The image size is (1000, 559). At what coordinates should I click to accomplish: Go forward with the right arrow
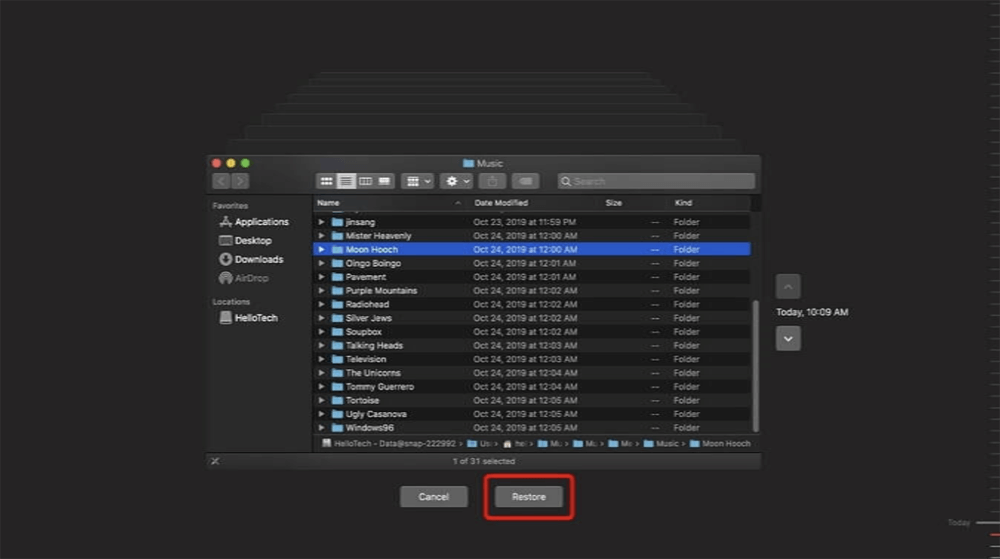point(240,182)
